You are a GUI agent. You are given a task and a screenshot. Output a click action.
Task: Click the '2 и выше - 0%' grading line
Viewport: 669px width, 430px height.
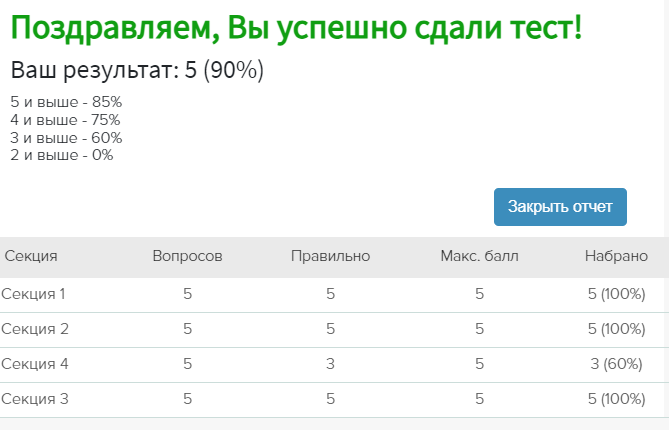61,155
